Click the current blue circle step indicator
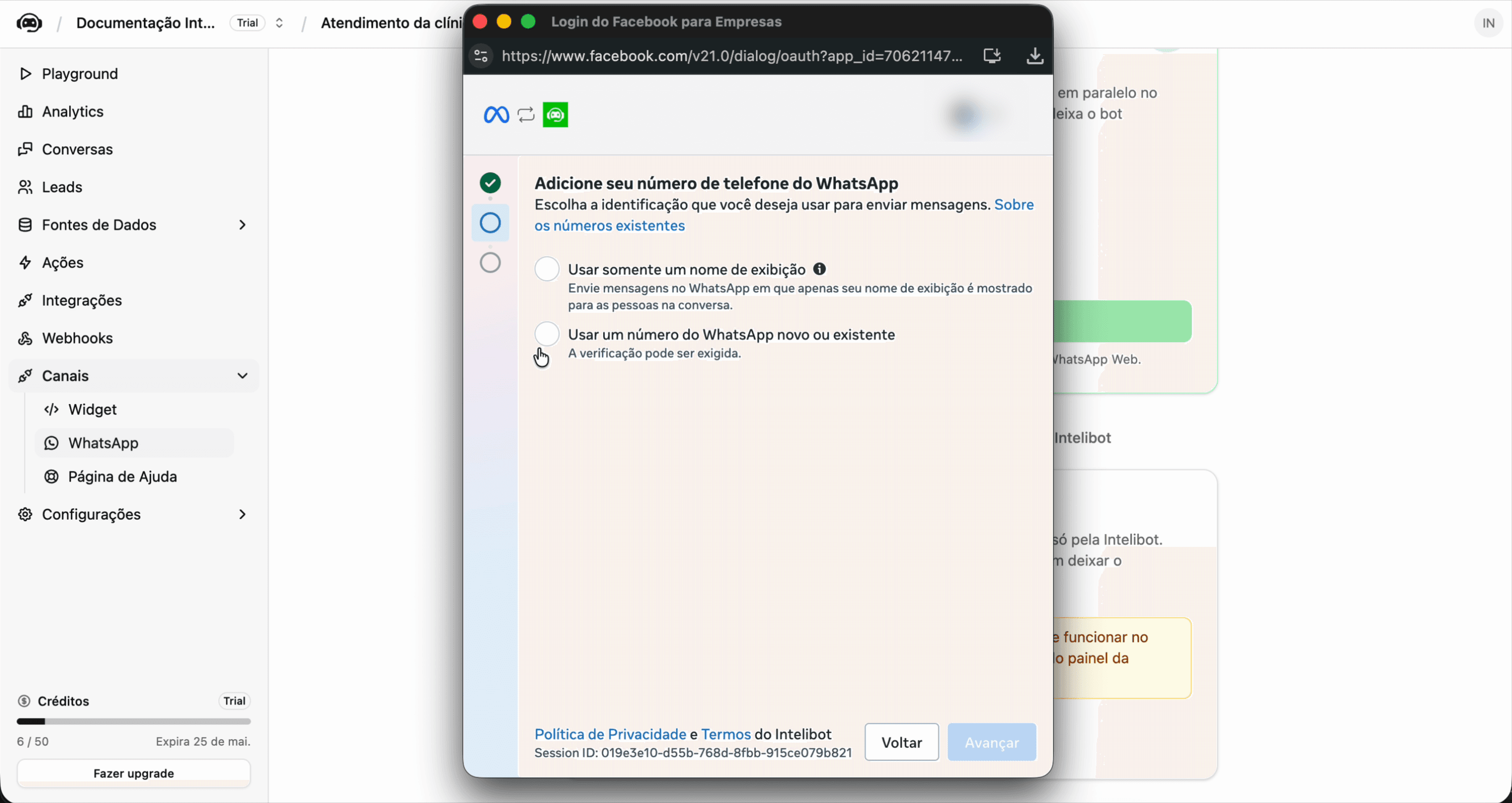 pyautogui.click(x=490, y=223)
